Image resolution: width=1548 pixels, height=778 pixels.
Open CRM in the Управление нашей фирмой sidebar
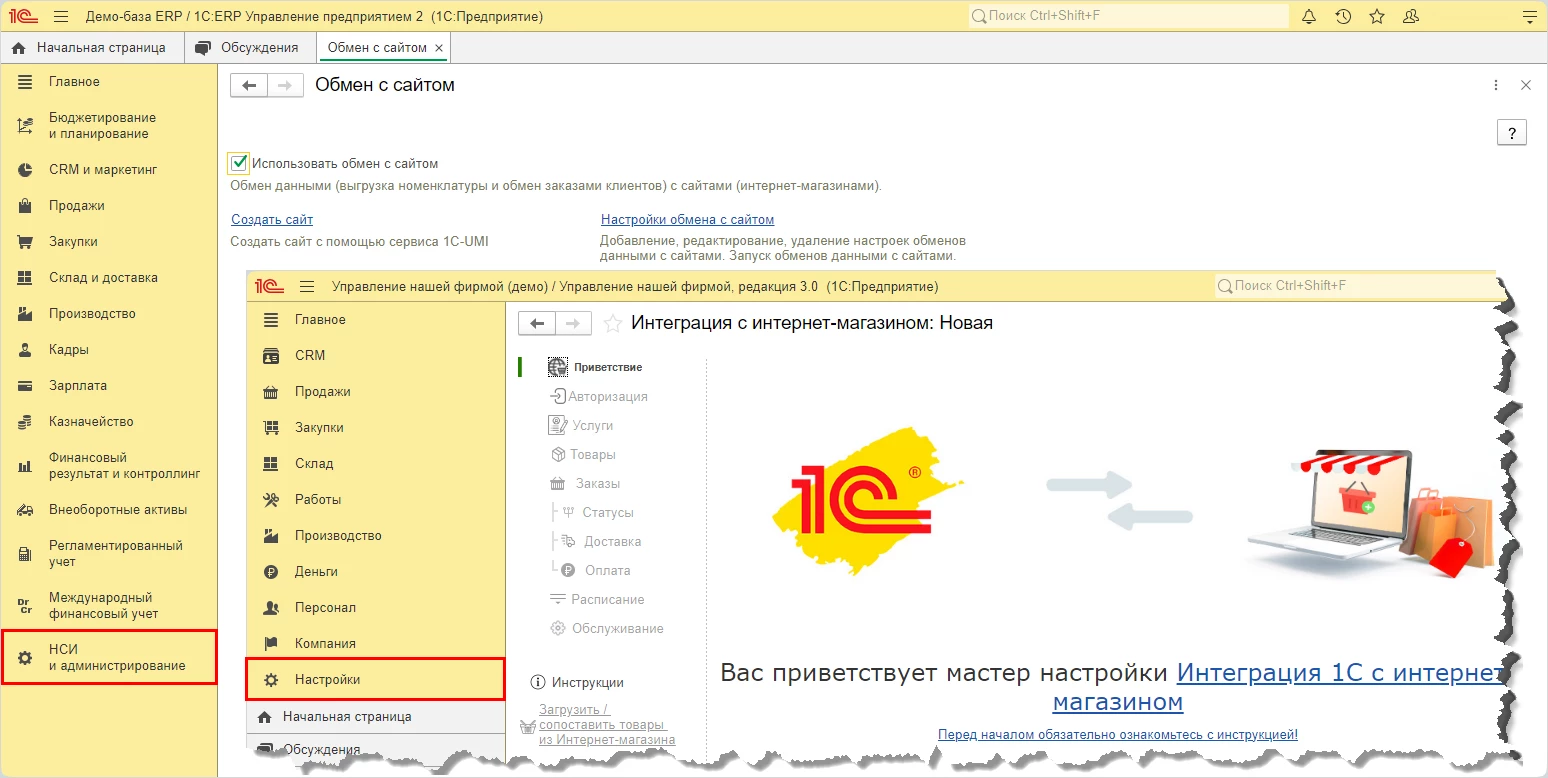pyautogui.click(x=376, y=356)
